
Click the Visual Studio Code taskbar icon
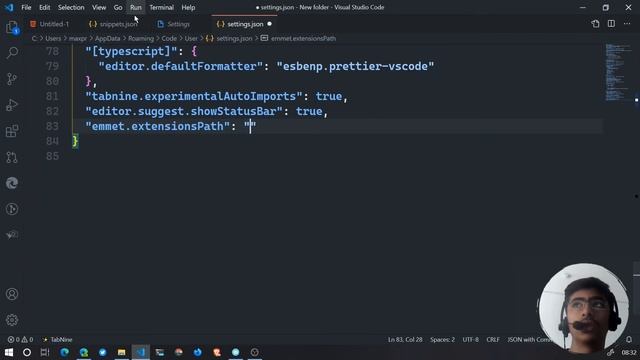[x=140, y=352]
